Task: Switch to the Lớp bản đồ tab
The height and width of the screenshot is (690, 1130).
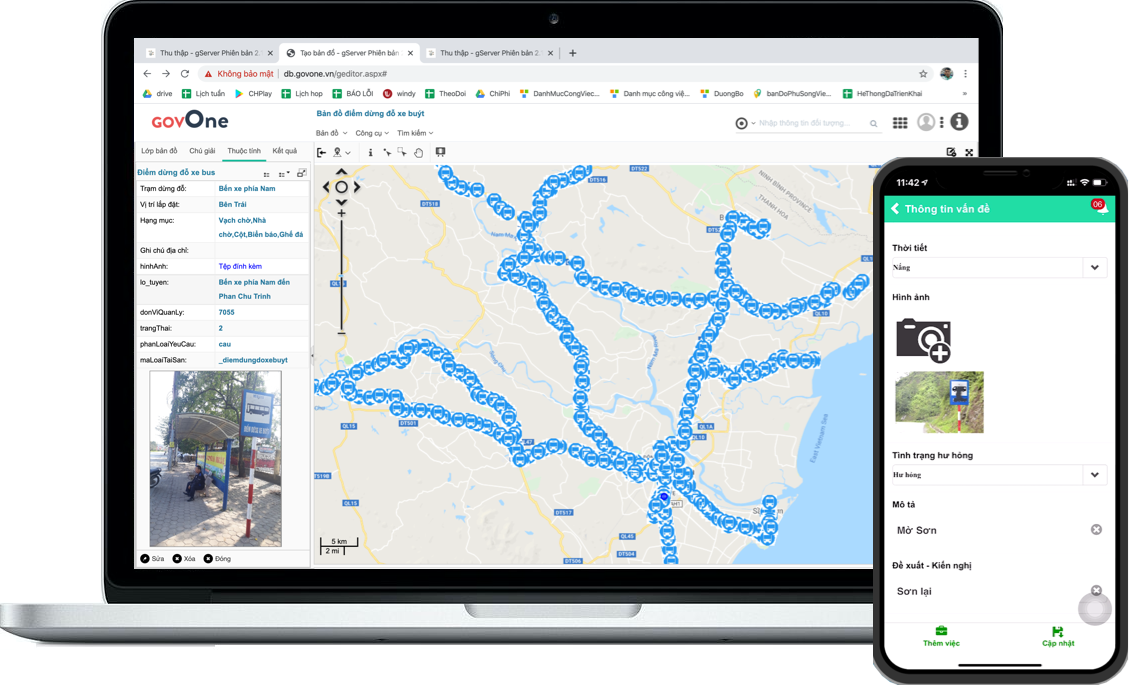Action: pos(159,151)
